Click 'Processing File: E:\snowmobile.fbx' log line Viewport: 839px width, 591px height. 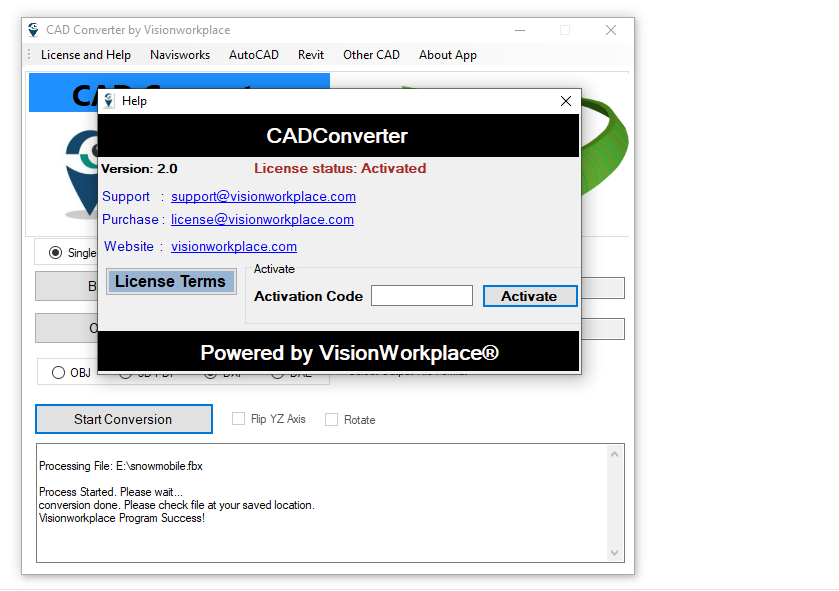click(121, 466)
